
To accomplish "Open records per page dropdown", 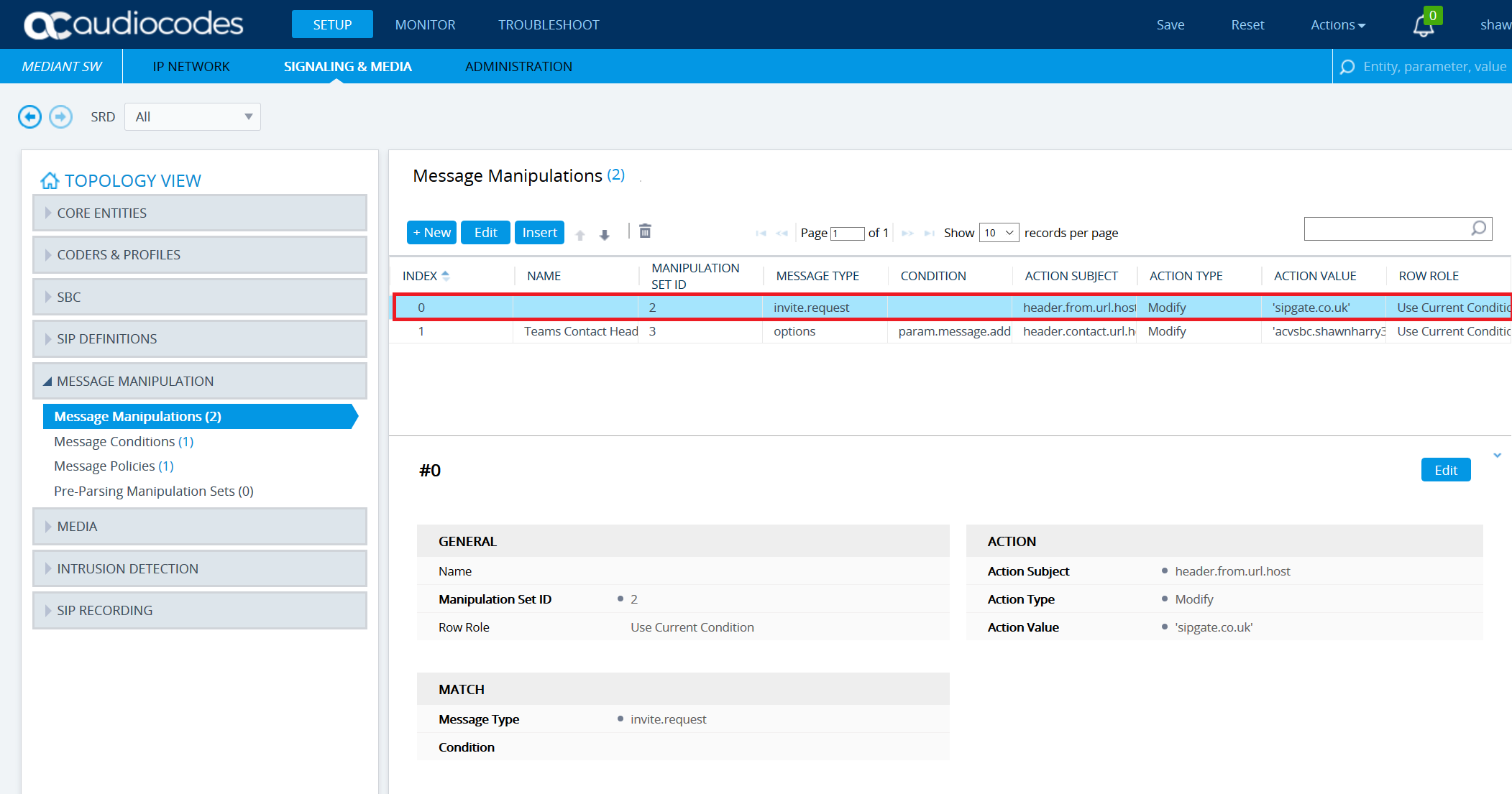I will point(999,233).
